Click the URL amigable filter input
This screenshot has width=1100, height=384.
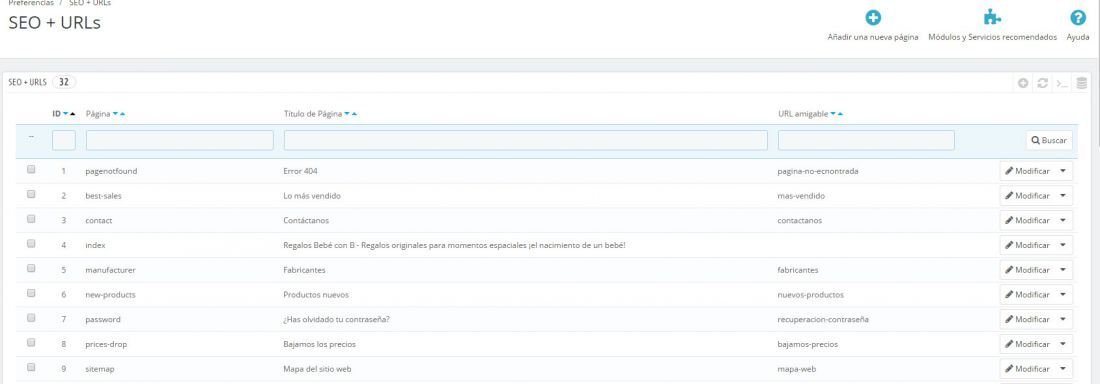[x=866, y=140]
